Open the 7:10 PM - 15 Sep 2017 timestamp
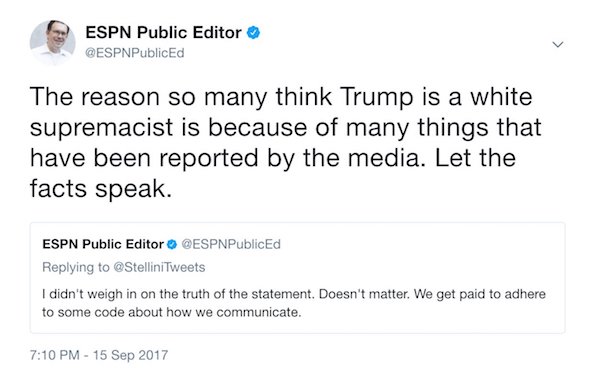Screen dimensions: 600x374 [x=99, y=355]
